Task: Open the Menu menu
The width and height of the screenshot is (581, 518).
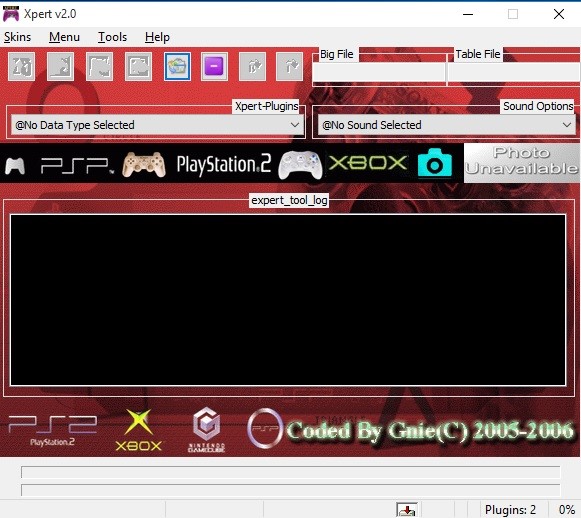Action: tap(64, 37)
